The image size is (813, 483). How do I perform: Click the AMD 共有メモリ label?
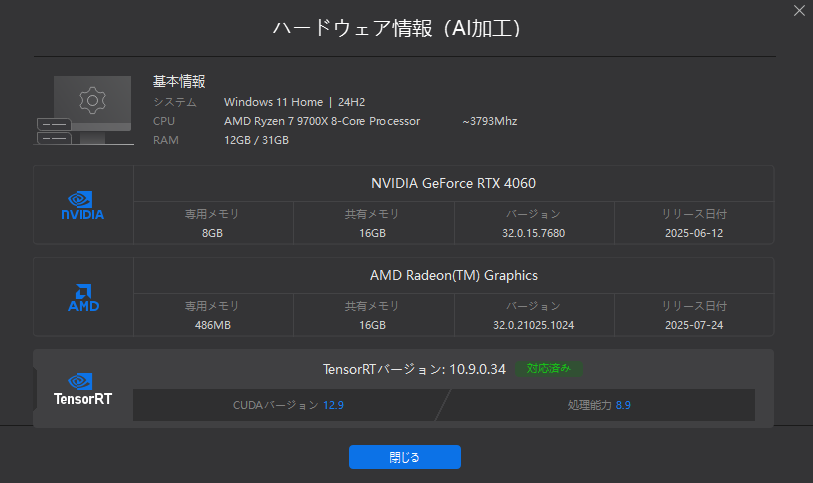pyautogui.click(x=372, y=306)
